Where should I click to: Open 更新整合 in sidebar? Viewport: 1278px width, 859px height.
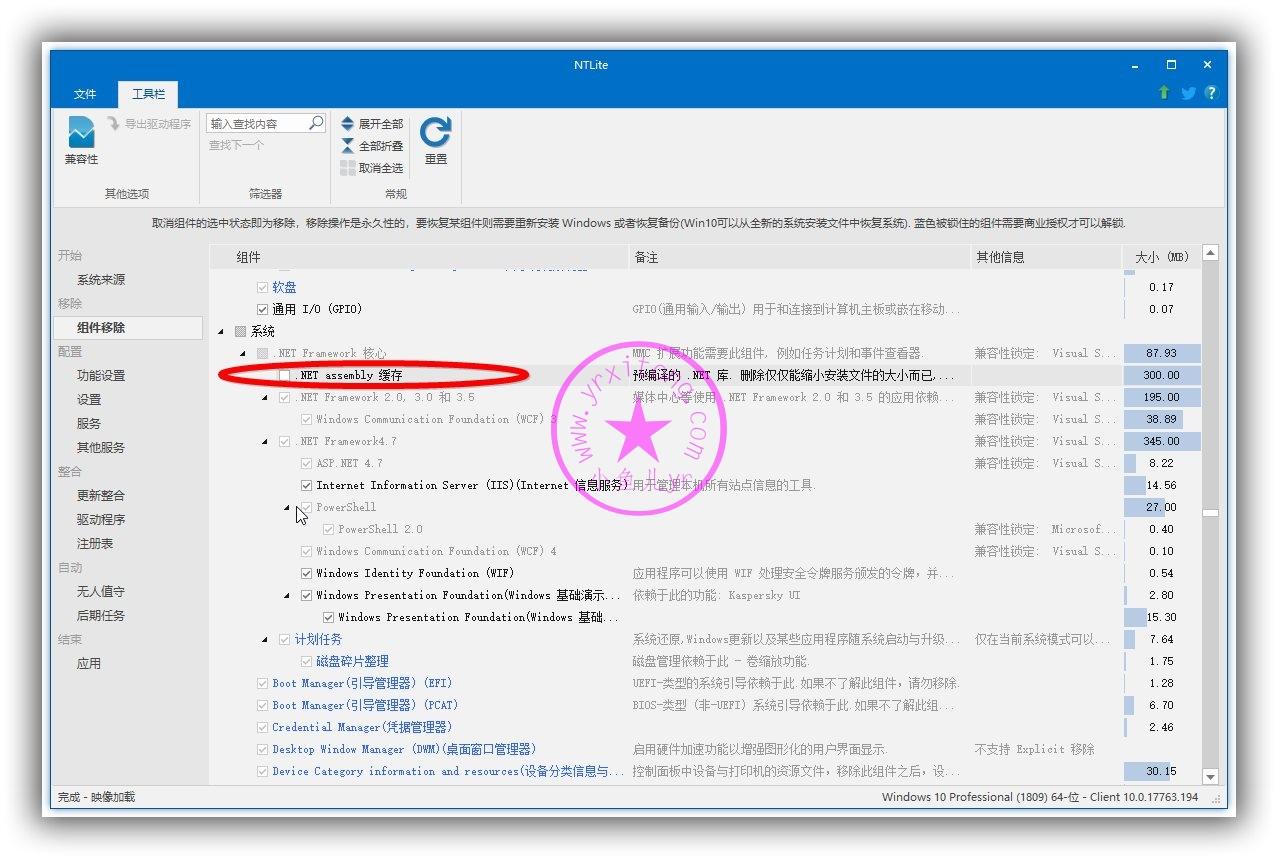pyautogui.click(x=101, y=496)
